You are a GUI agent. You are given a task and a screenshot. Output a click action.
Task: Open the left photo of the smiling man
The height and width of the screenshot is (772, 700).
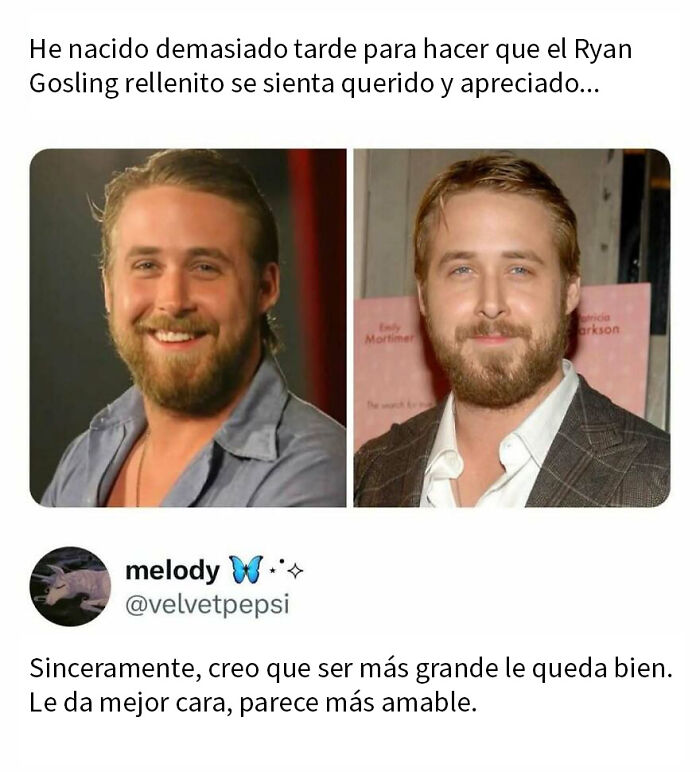click(188, 327)
